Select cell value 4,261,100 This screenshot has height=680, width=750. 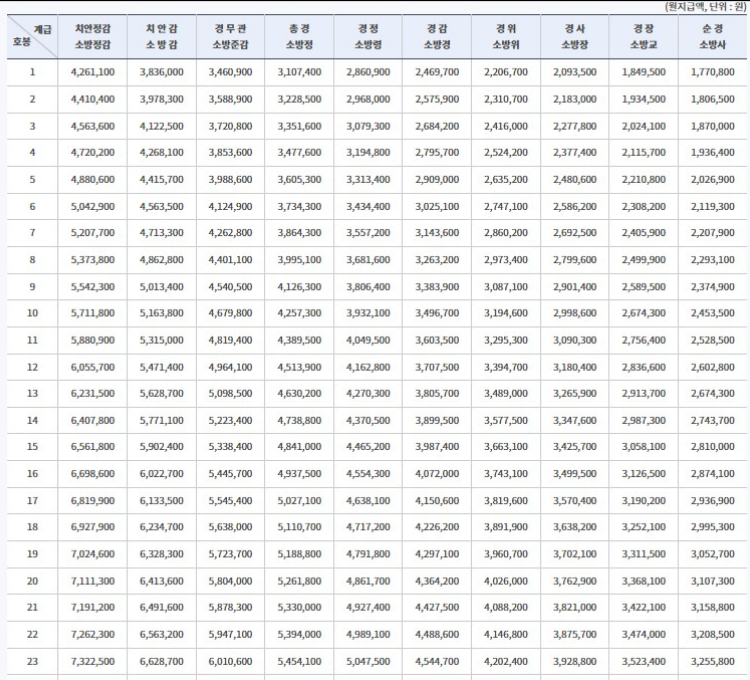[93, 72]
